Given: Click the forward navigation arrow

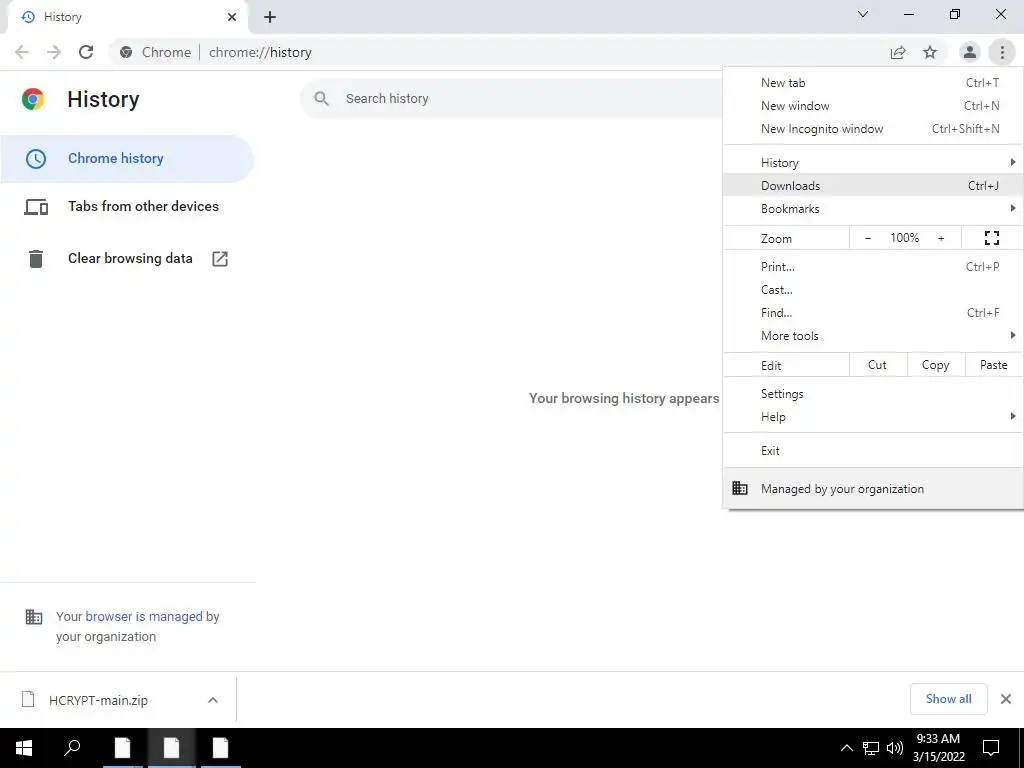Looking at the screenshot, I should coord(54,52).
